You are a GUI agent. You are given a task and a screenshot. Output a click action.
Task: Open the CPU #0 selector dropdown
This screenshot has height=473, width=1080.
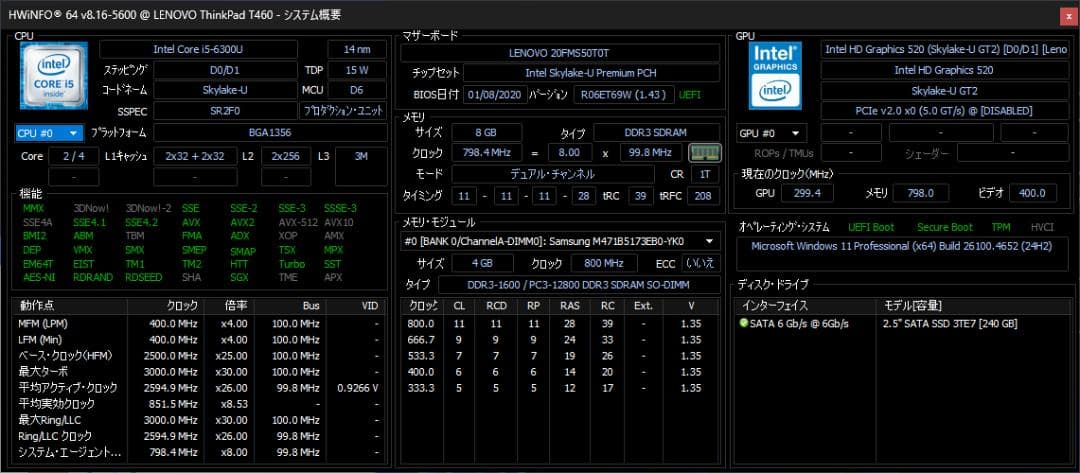(47, 133)
